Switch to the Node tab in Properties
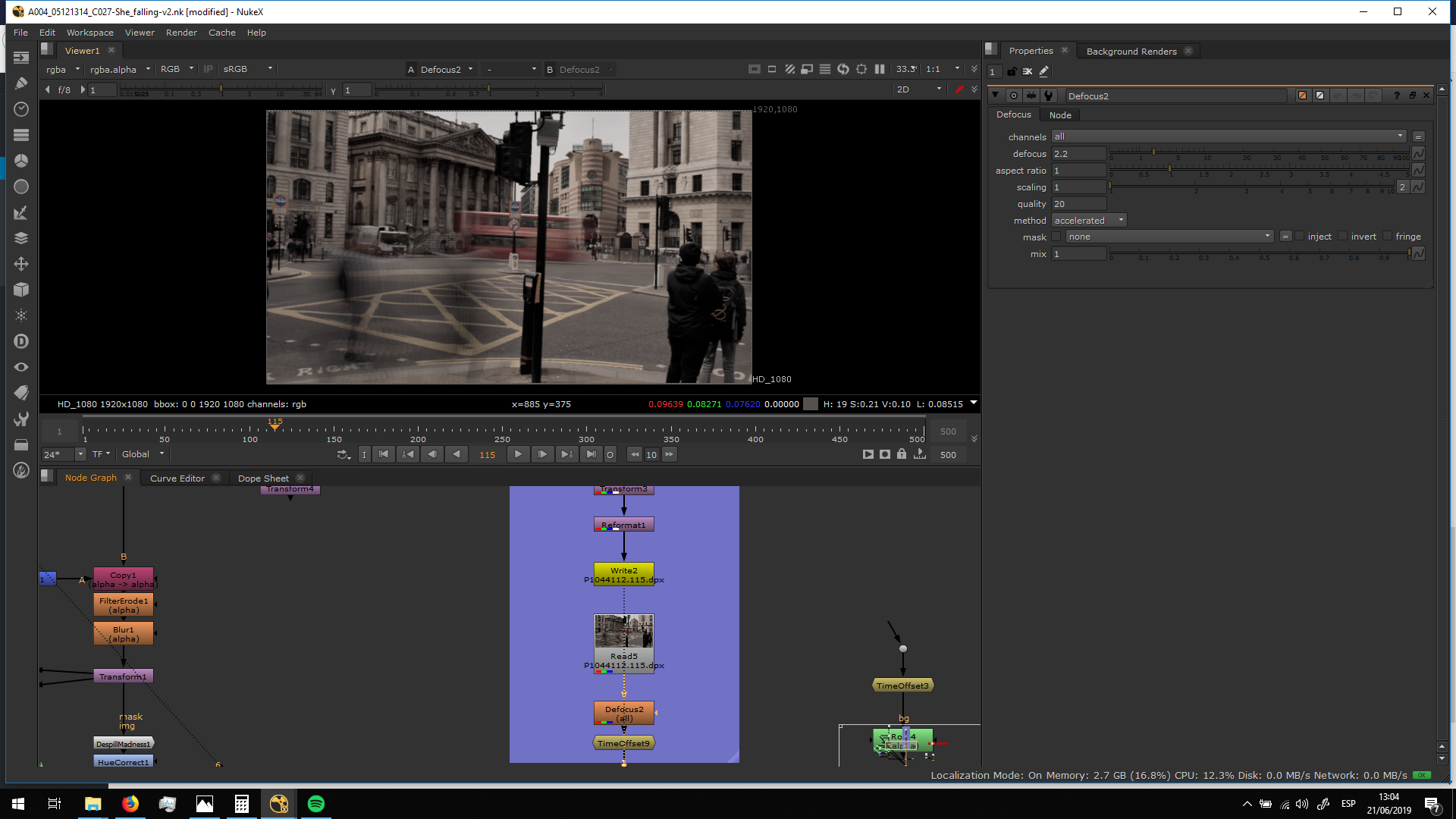This screenshot has width=1456, height=819. 1060,115
